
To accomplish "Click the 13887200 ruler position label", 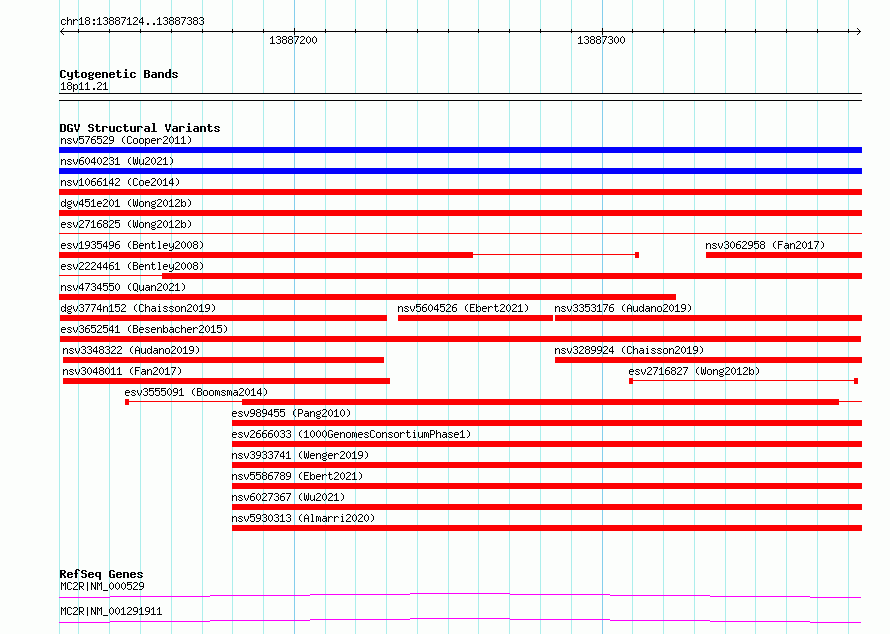I will click(293, 40).
